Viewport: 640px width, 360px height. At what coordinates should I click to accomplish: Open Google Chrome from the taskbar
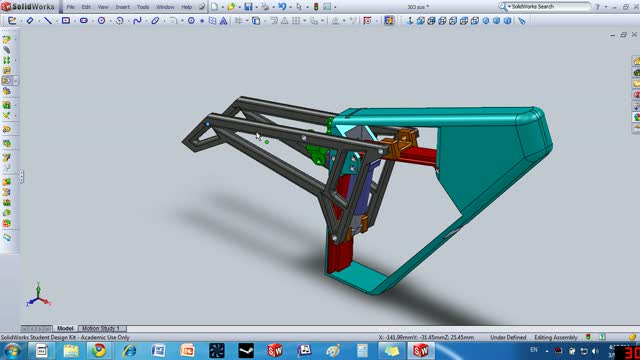pyautogui.click(x=99, y=351)
